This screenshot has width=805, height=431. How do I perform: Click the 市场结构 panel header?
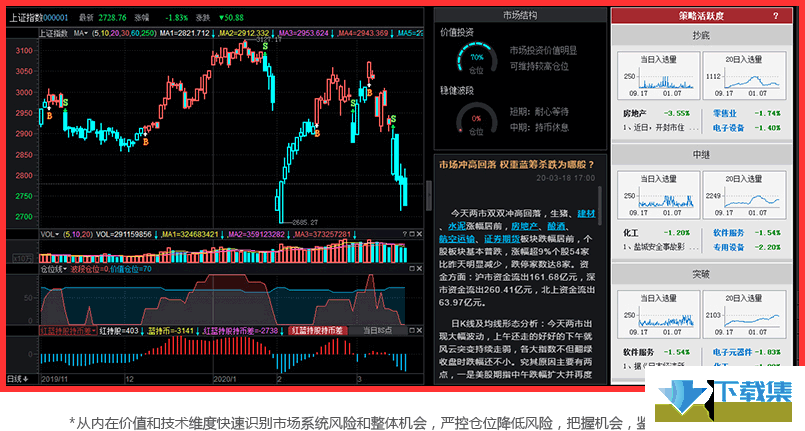click(520, 15)
